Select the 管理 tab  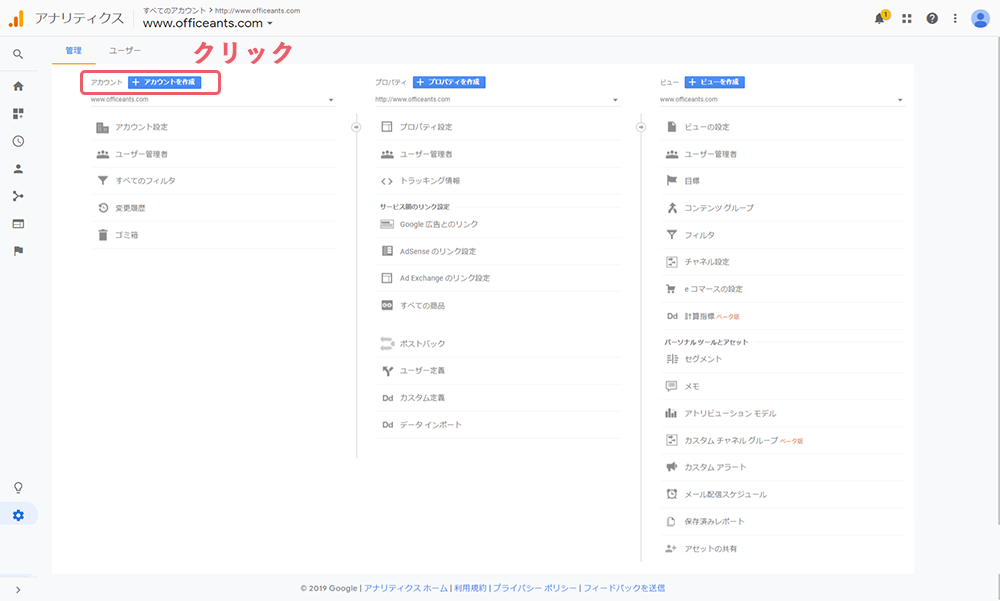coord(74,50)
